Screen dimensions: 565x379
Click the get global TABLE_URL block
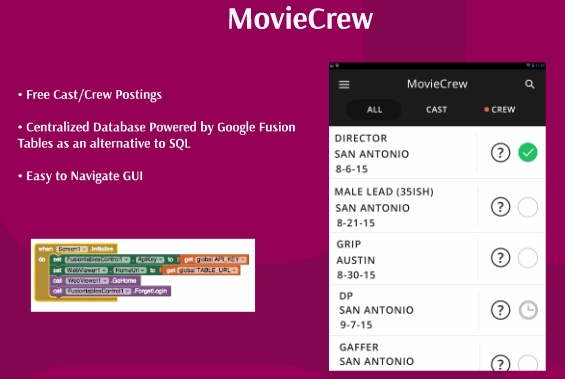coord(201,270)
